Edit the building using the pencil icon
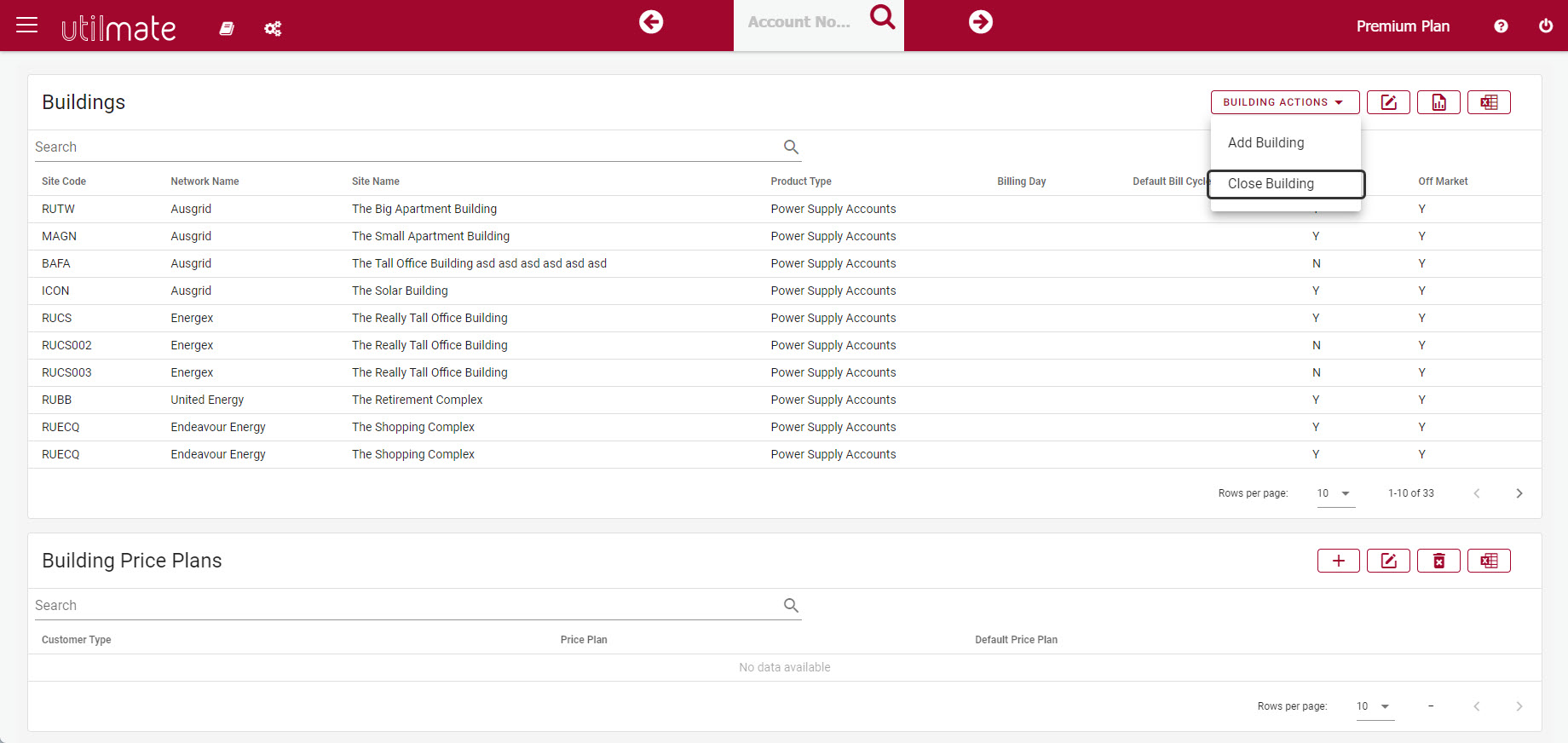Image resolution: width=1568 pixels, height=743 pixels. (1388, 102)
